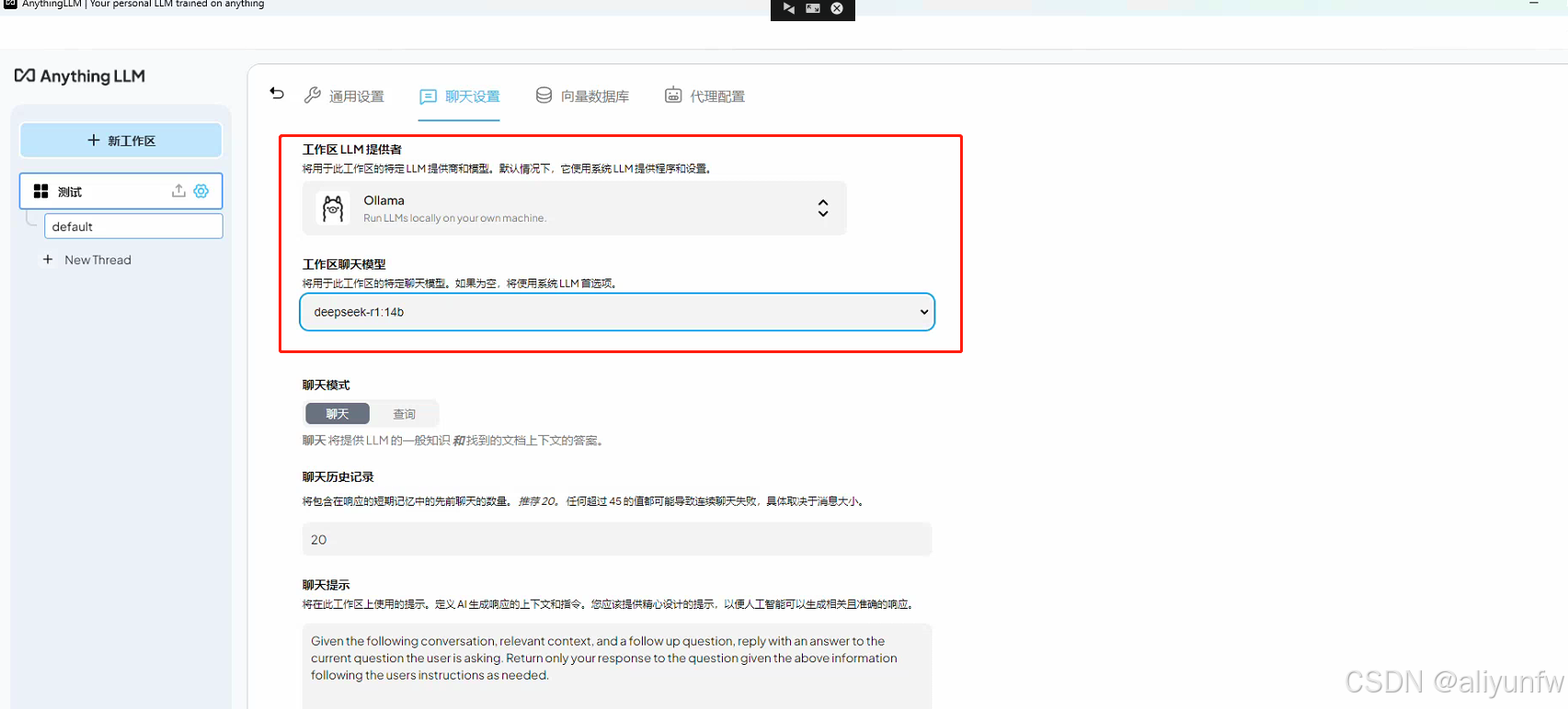Click the plus icon beside New Thread

[48, 260]
